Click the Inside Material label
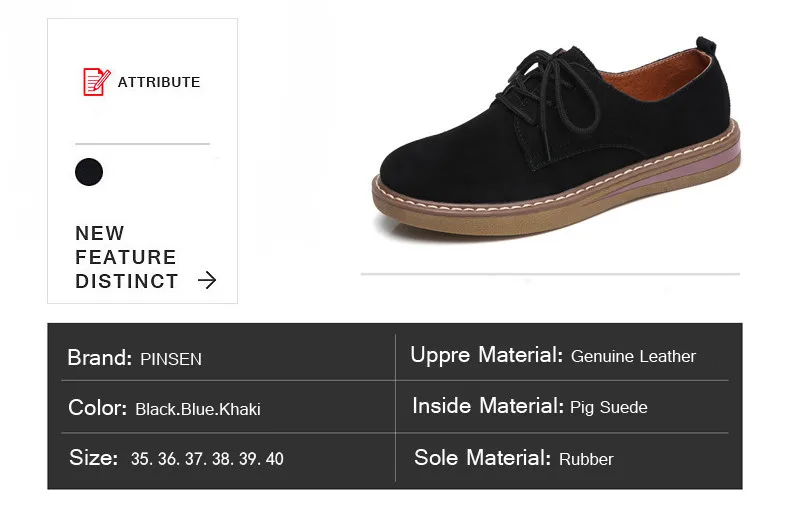The height and width of the screenshot is (522, 790). pyautogui.click(x=488, y=406)
